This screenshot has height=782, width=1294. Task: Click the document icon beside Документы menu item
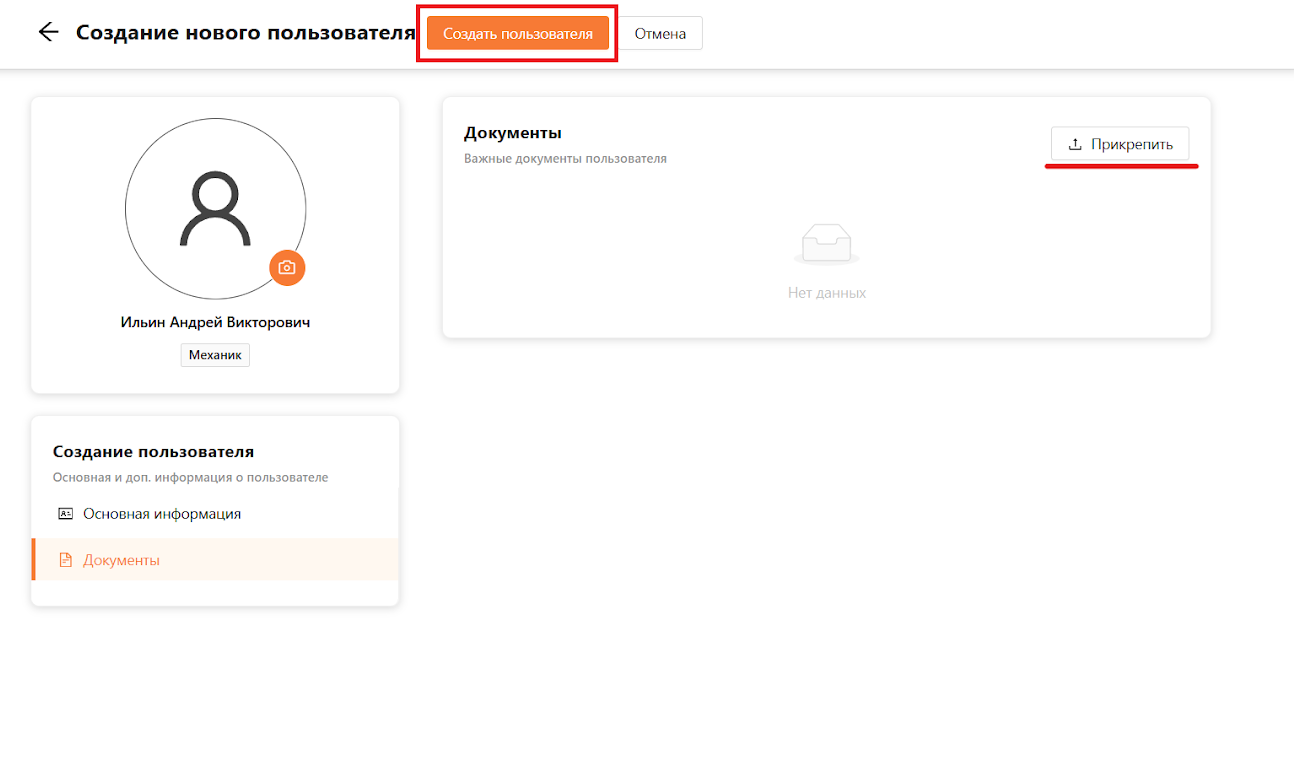pos(66,560)
